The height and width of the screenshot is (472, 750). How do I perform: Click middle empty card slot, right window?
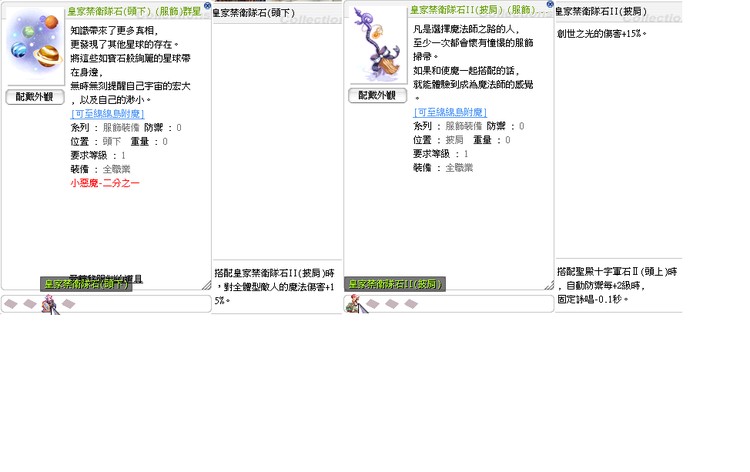[x=392, y=304]
